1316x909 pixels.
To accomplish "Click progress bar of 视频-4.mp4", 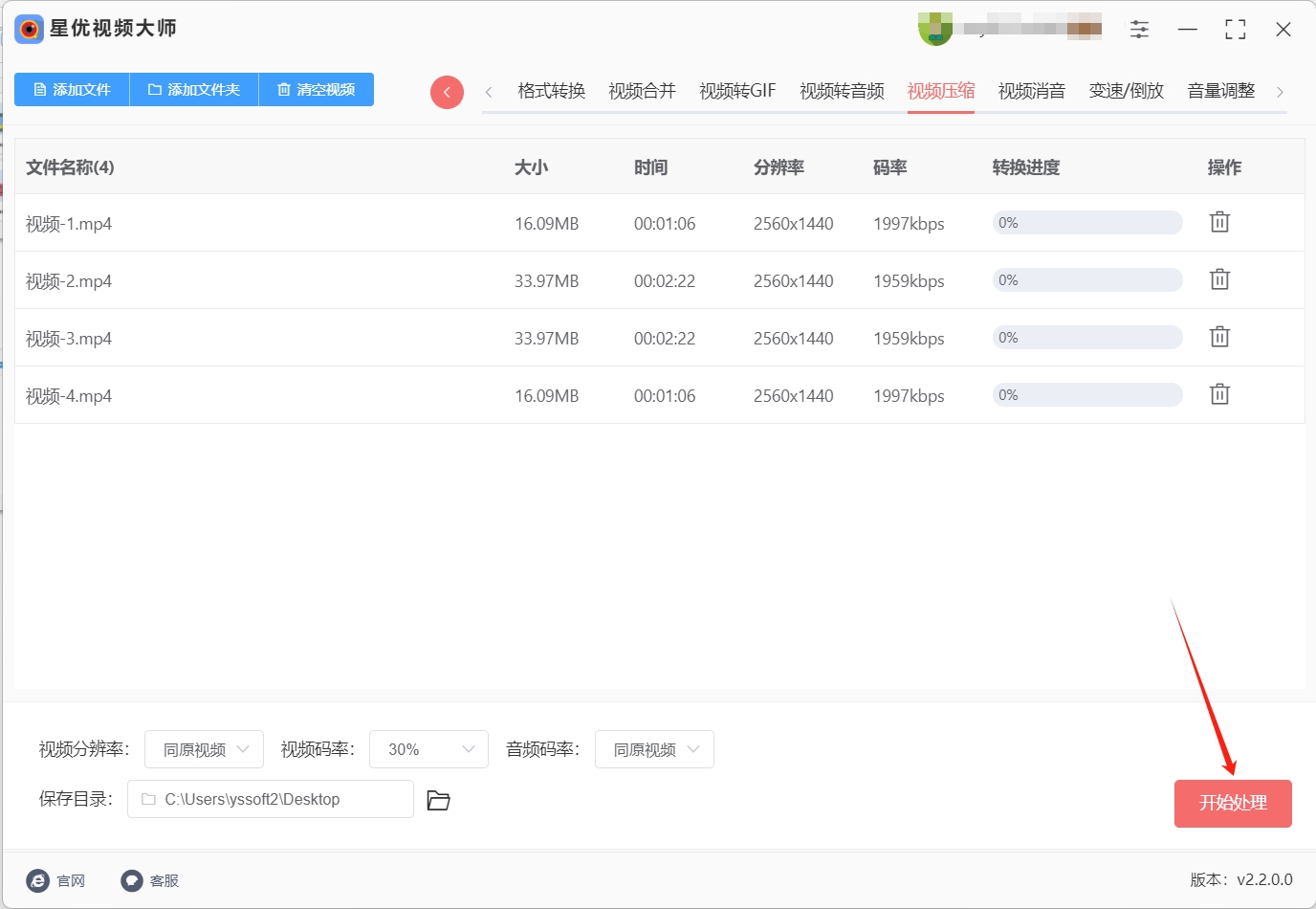I will coord(1087,395).
